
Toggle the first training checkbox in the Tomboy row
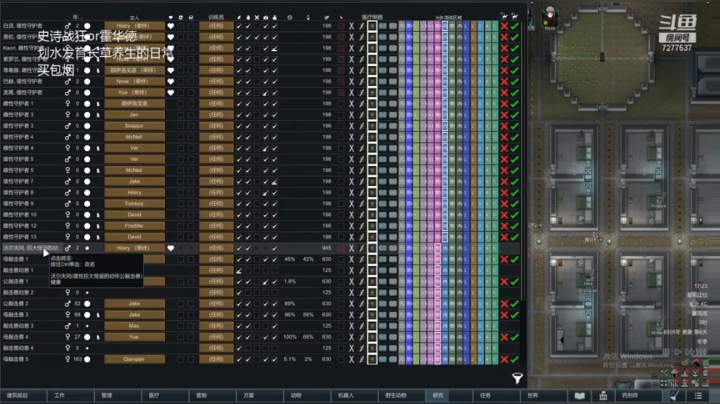tap(239, 203)
